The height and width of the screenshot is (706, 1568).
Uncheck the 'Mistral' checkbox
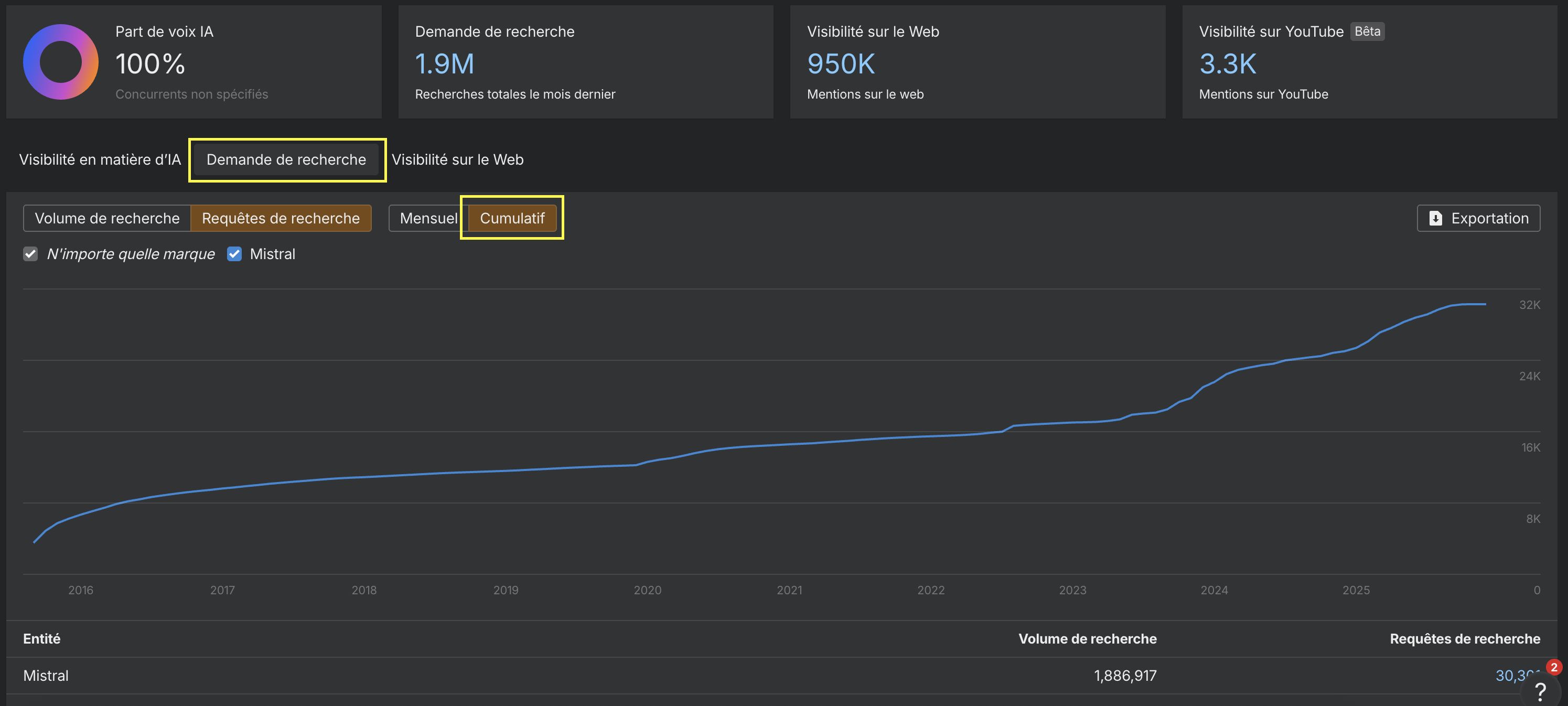234,254
